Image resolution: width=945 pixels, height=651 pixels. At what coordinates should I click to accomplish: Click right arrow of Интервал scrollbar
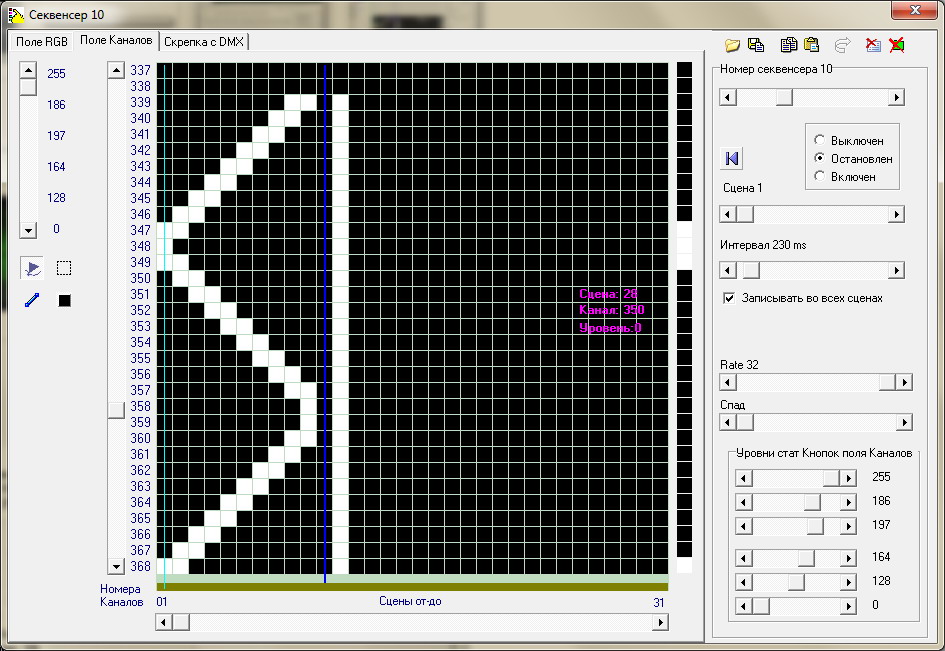click(x=896, y=271)
